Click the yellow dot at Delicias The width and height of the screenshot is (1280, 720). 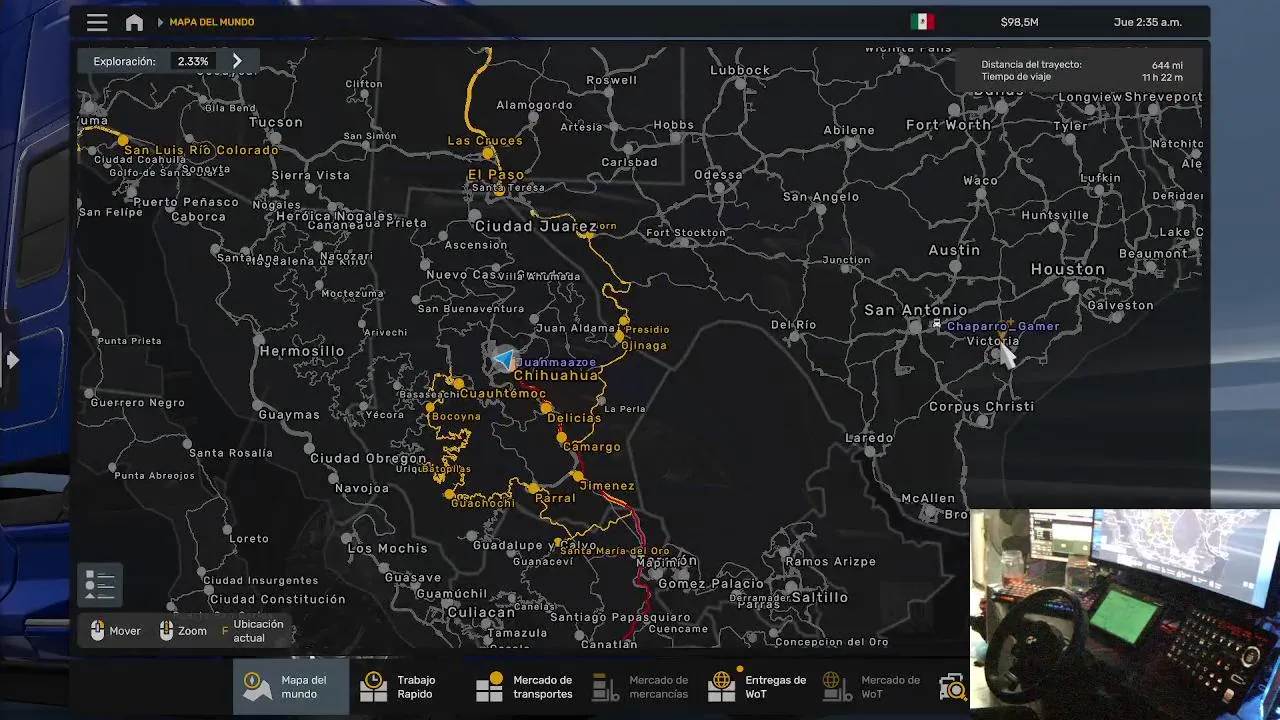pyautogui.click(x=547, y=407)
